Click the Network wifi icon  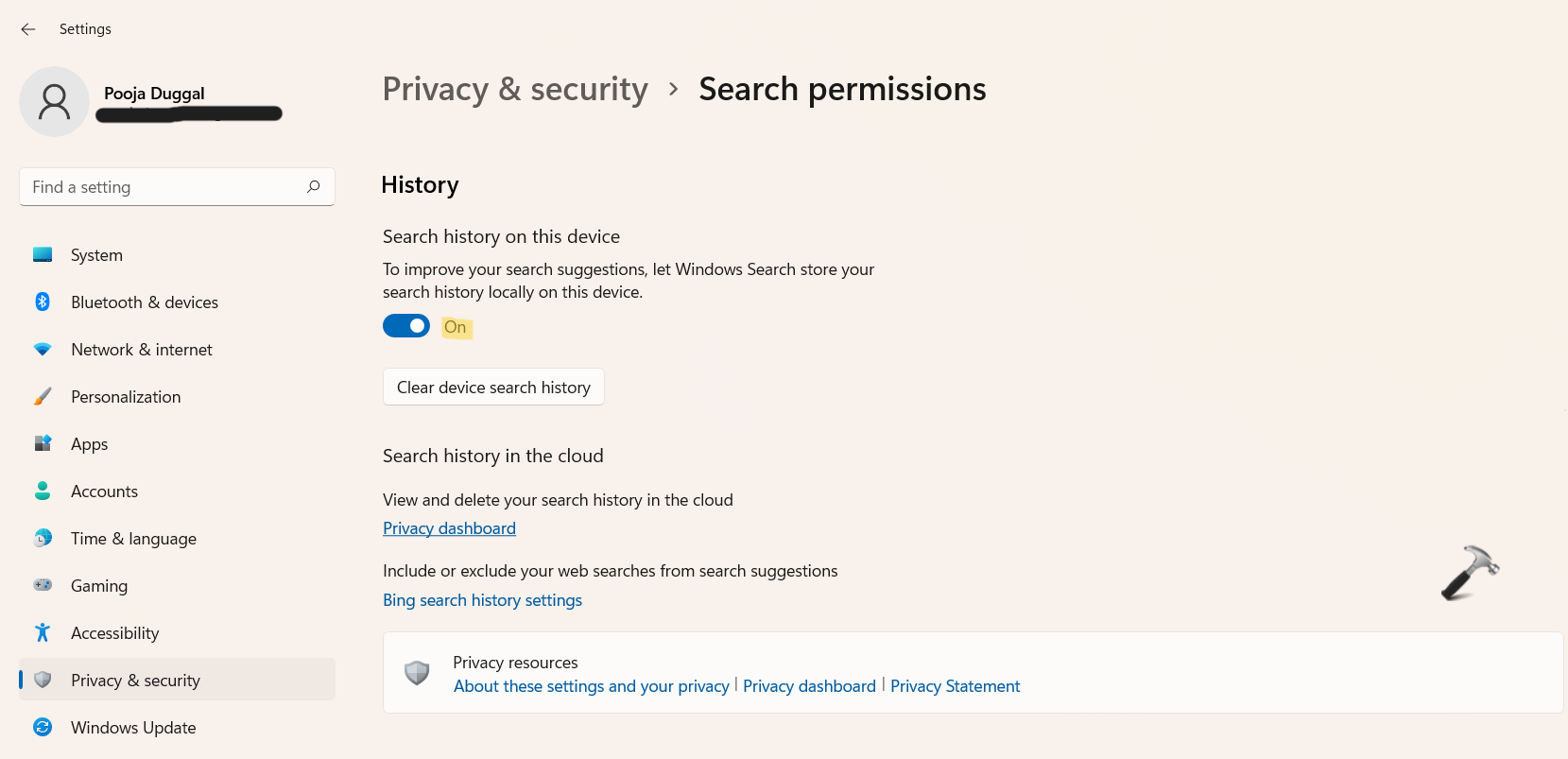pos(43,349)
